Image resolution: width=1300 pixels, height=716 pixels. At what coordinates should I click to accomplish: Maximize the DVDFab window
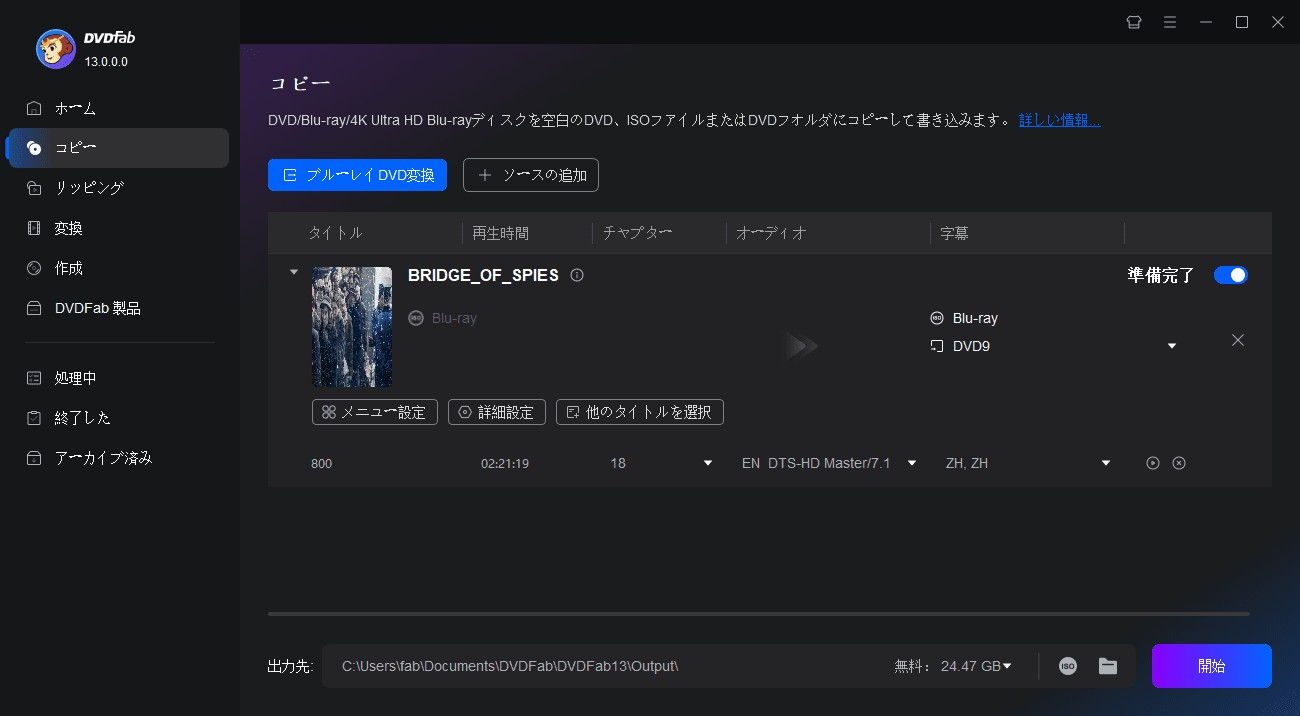[x=1241, y=22]
